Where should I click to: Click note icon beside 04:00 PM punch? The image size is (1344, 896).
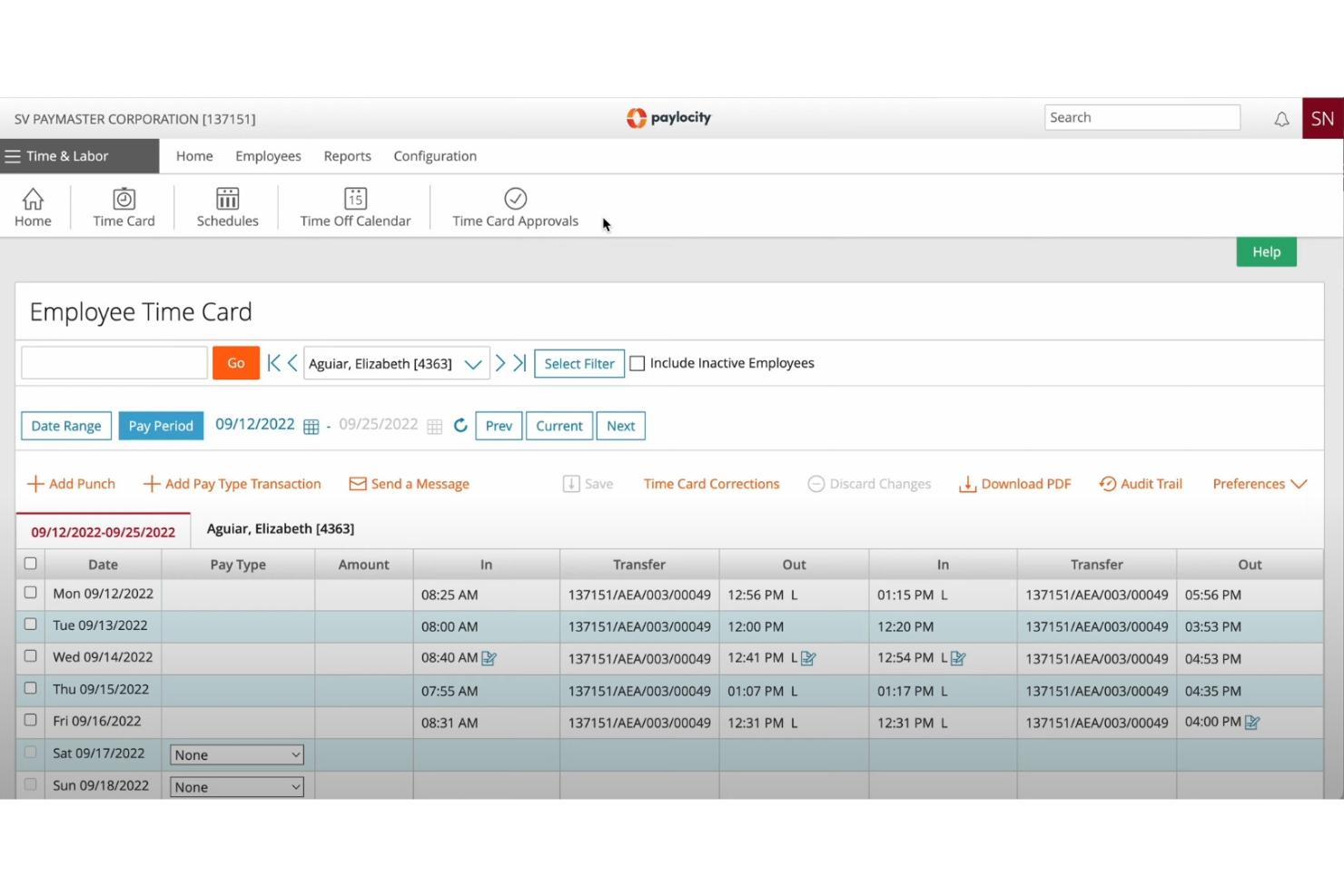tap(1252, 723)
